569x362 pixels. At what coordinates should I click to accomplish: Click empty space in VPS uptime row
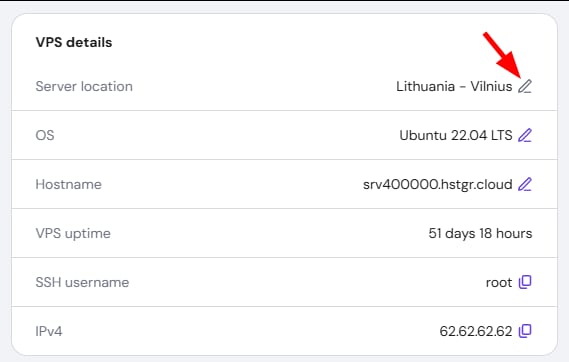click(x=269, y=233)
